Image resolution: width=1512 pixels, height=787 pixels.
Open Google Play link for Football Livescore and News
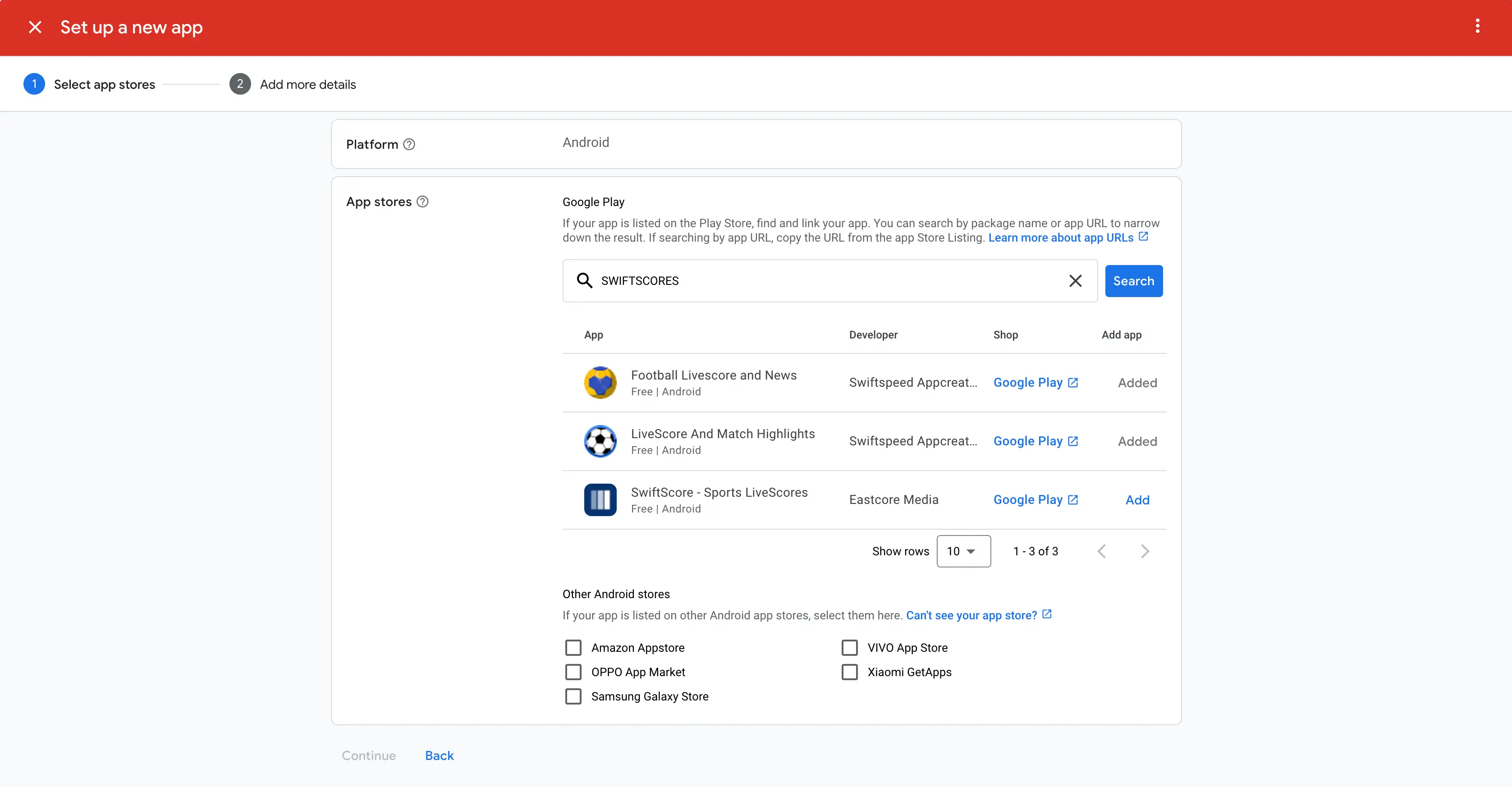[1035, 383]
